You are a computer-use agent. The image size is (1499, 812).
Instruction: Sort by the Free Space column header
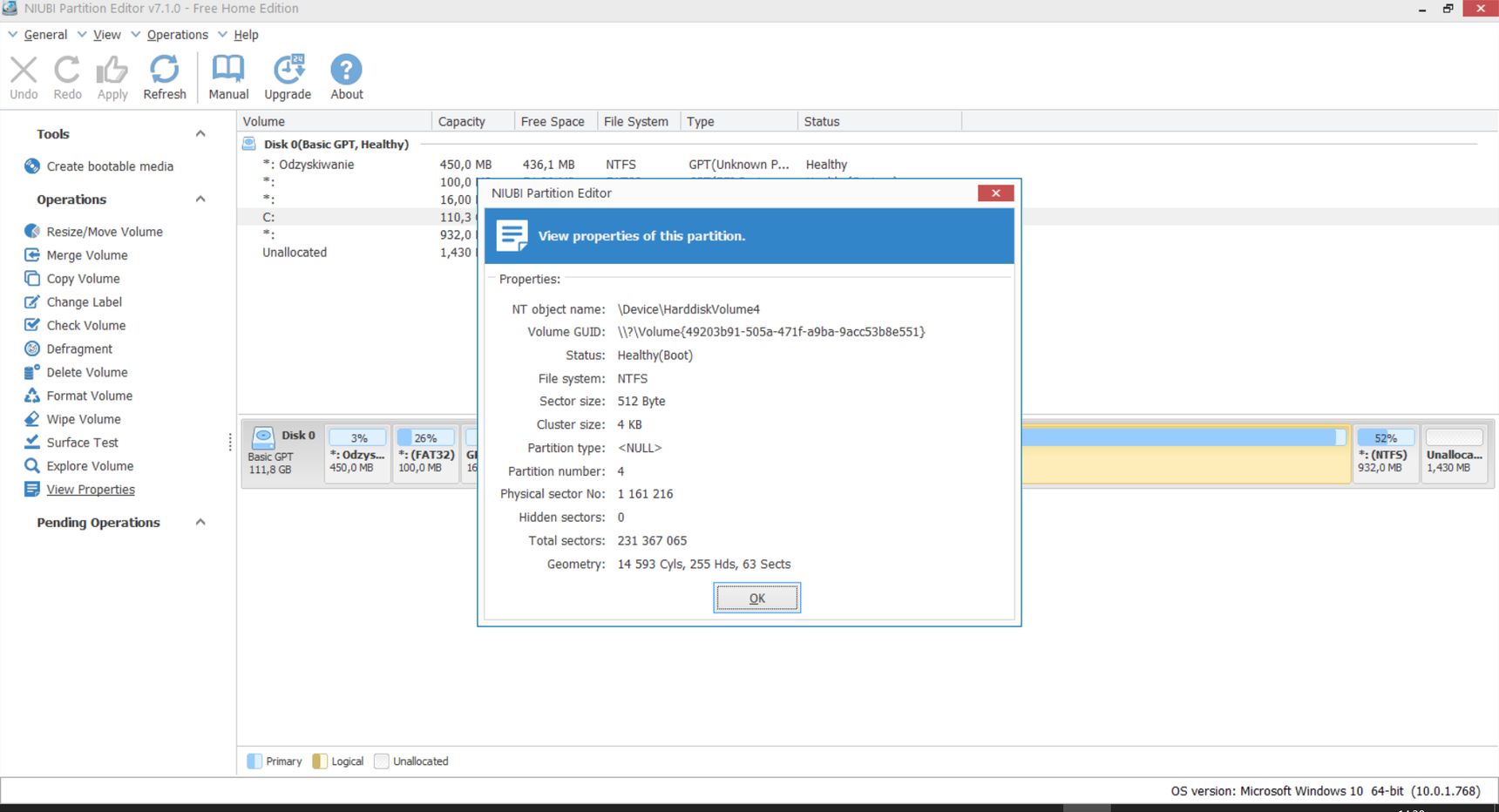tap(555, 121)
